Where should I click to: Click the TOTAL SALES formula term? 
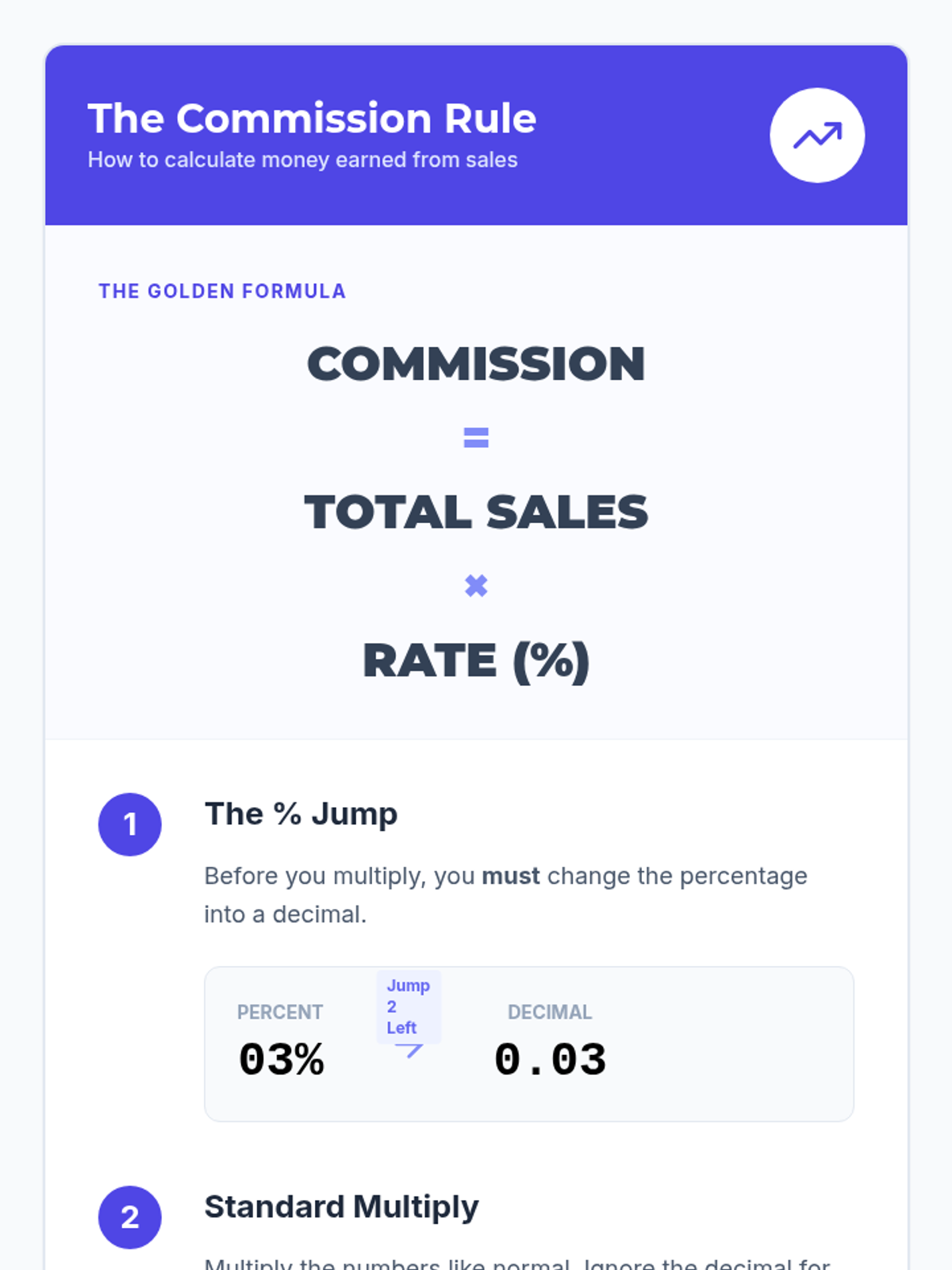pos(476,512)
